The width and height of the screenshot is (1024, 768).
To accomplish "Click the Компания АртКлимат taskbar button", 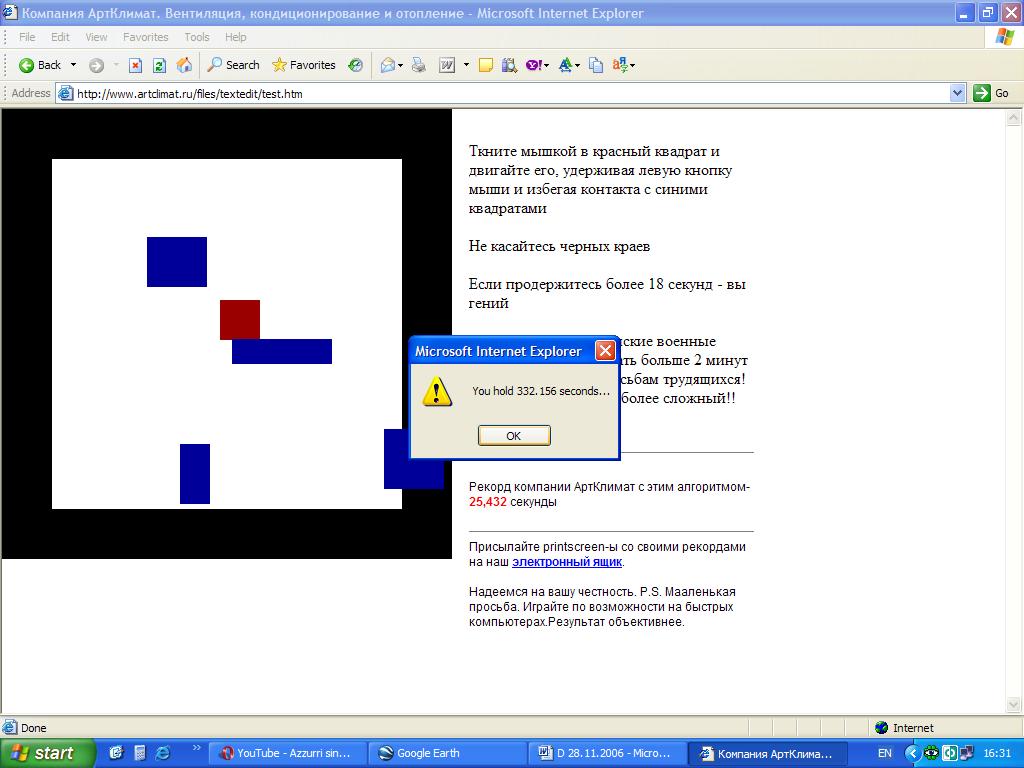I will click(767, 753).
